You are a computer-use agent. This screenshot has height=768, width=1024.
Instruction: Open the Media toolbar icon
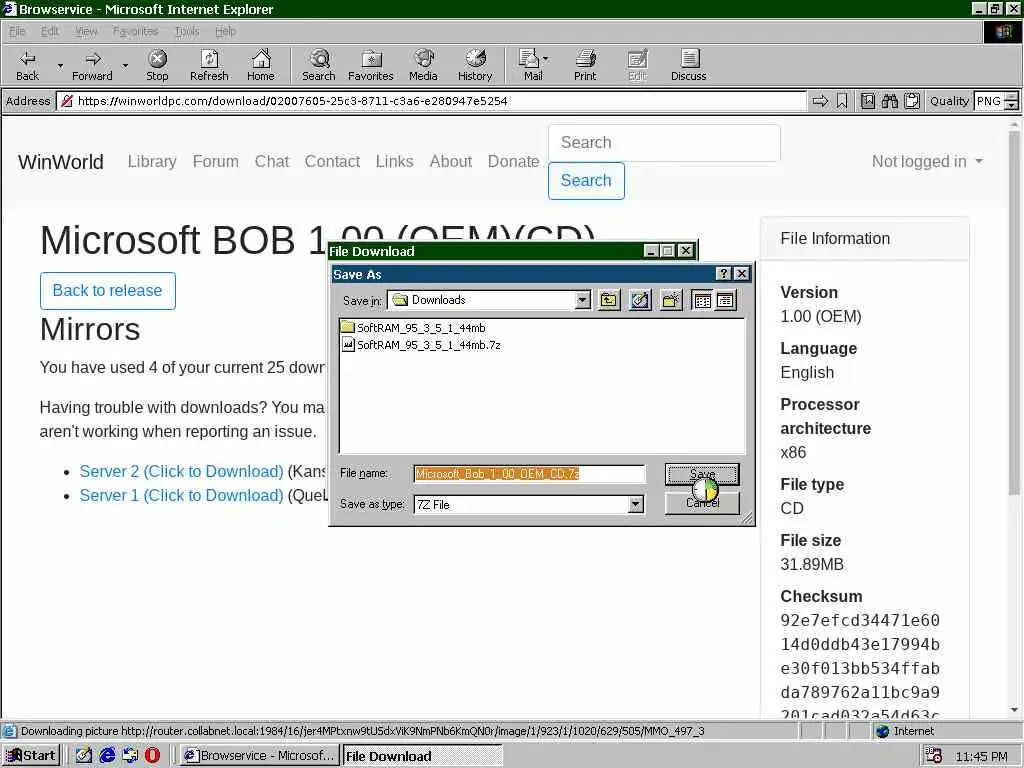423,65
